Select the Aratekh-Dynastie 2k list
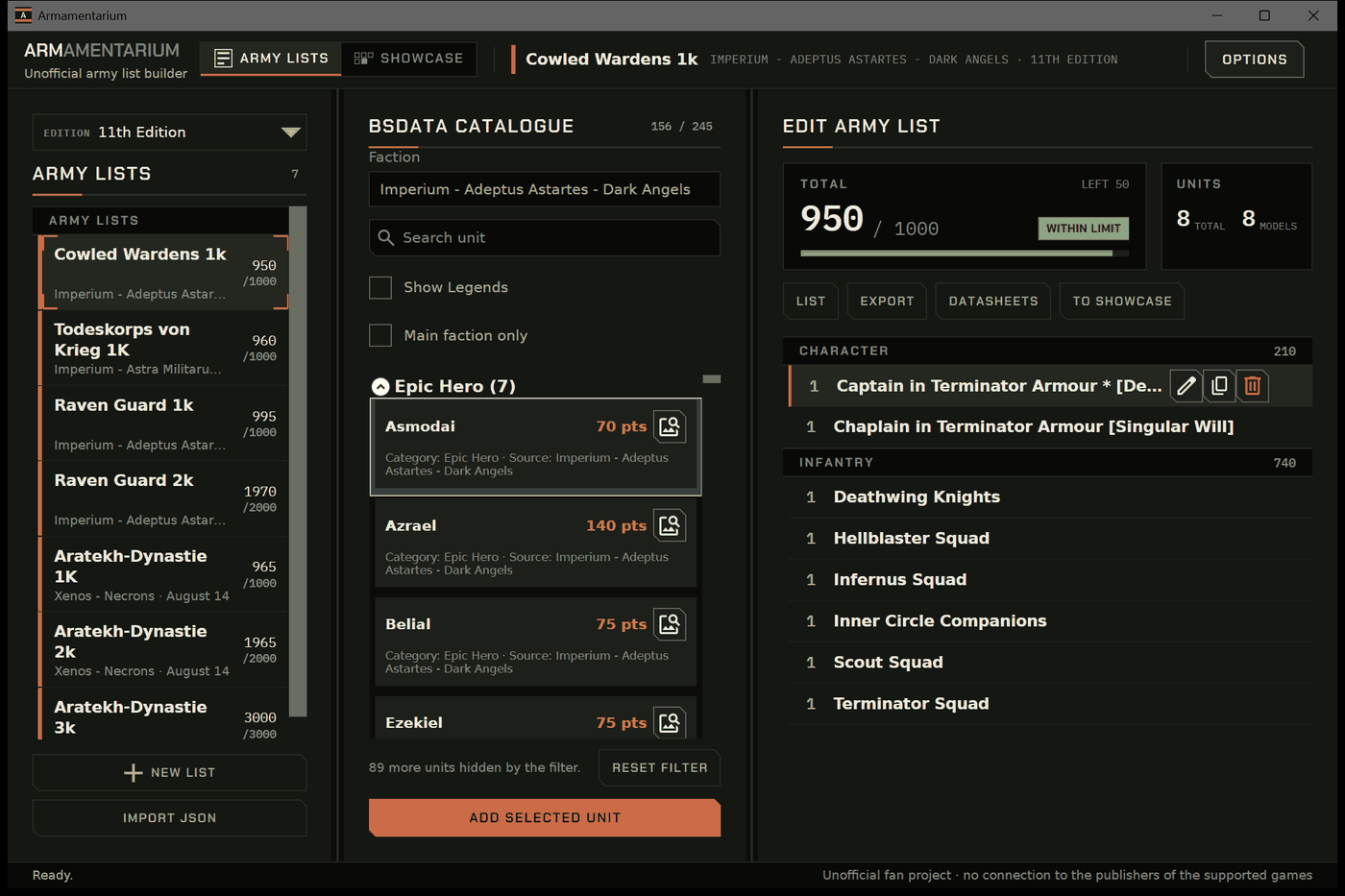The image size is (1345, 896). [164, 649]
